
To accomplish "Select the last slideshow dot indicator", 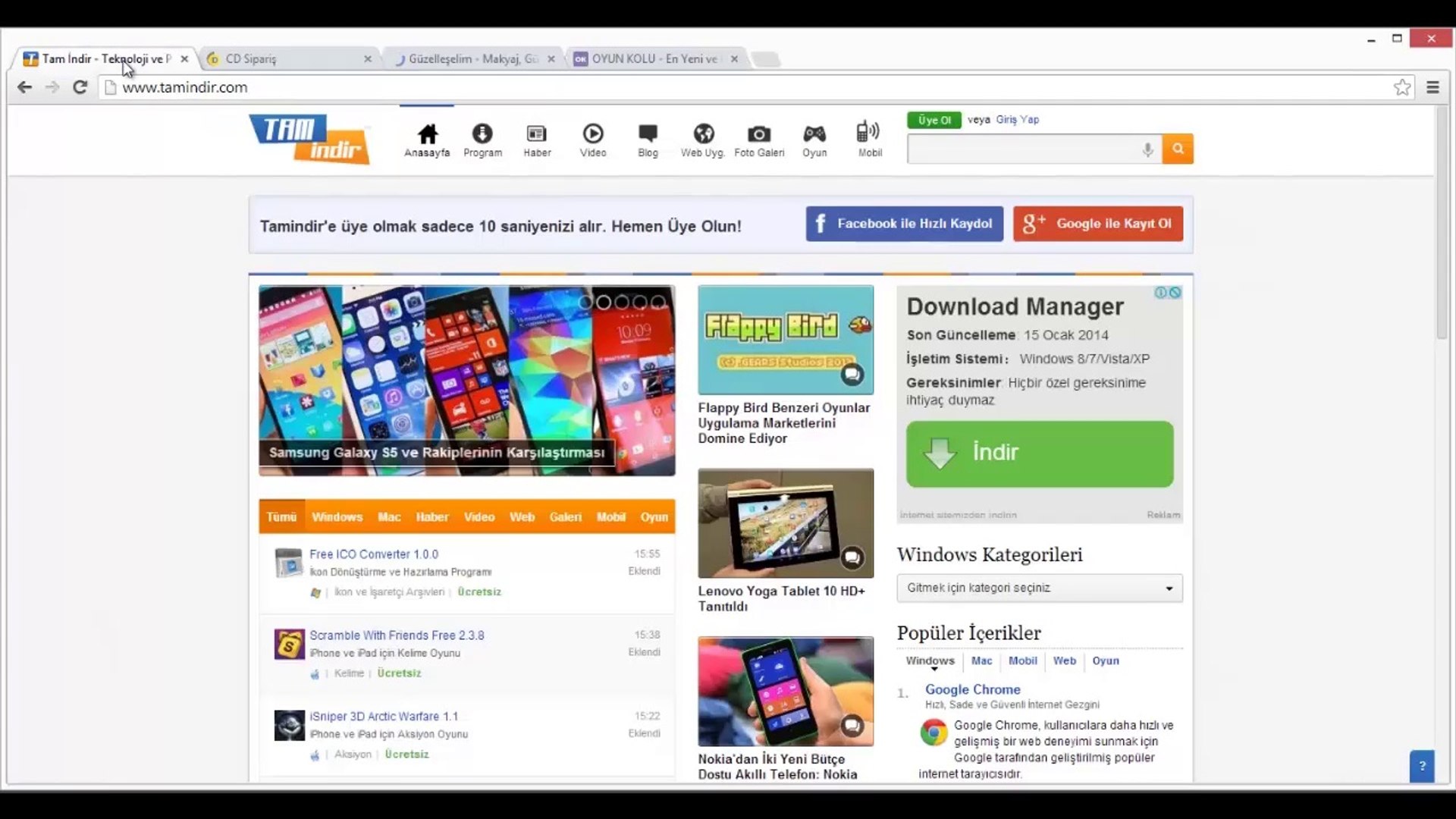I will pos(658,303).
